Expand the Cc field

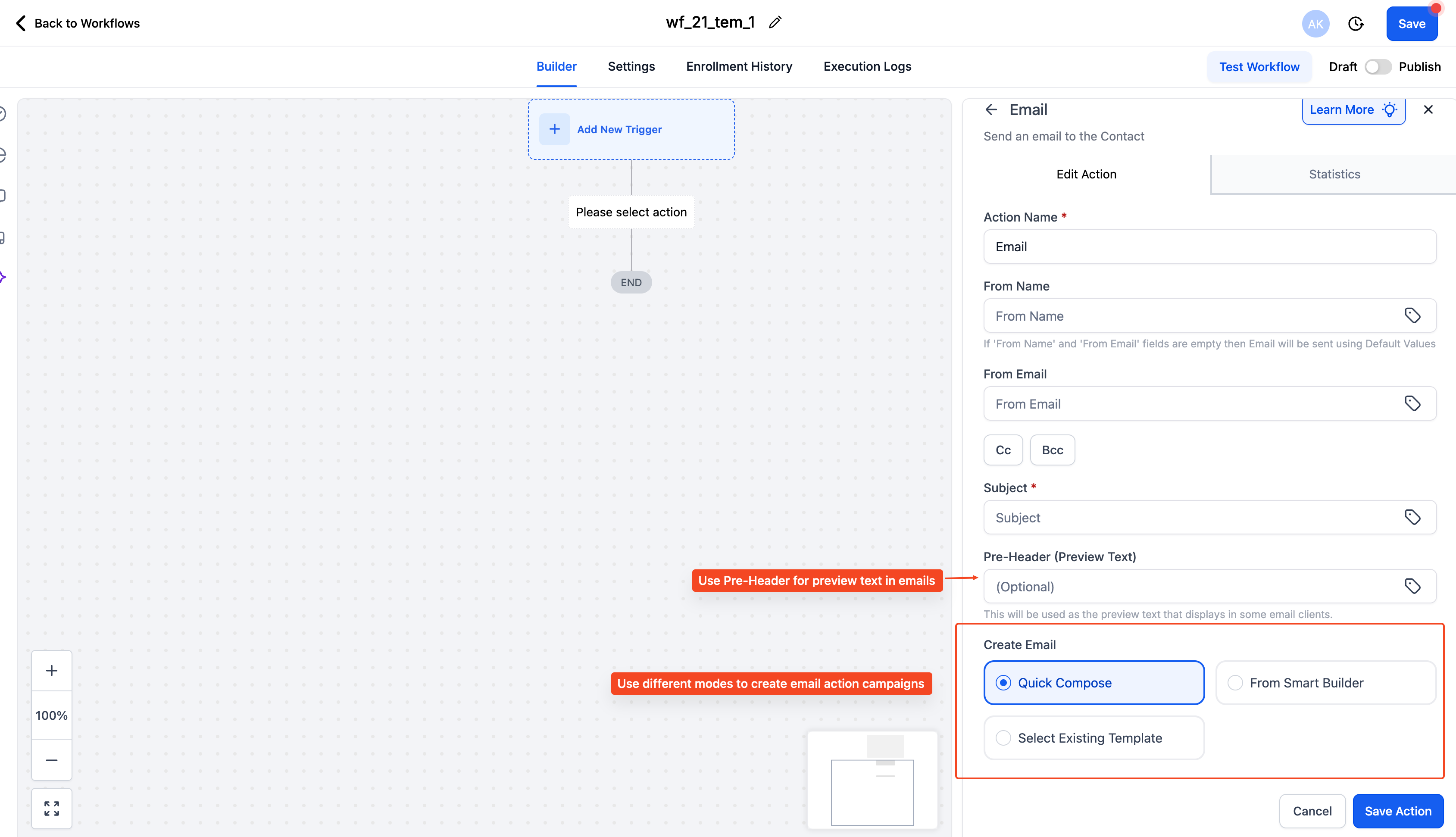[x=1003, y=450]
